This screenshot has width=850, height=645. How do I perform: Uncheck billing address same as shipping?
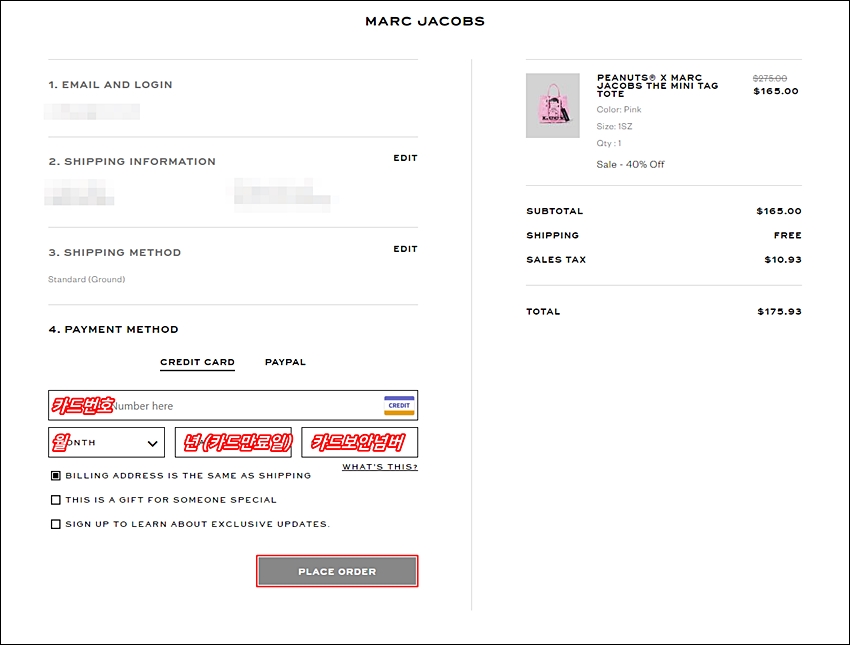pyautogui.click(x=55, y=475)
